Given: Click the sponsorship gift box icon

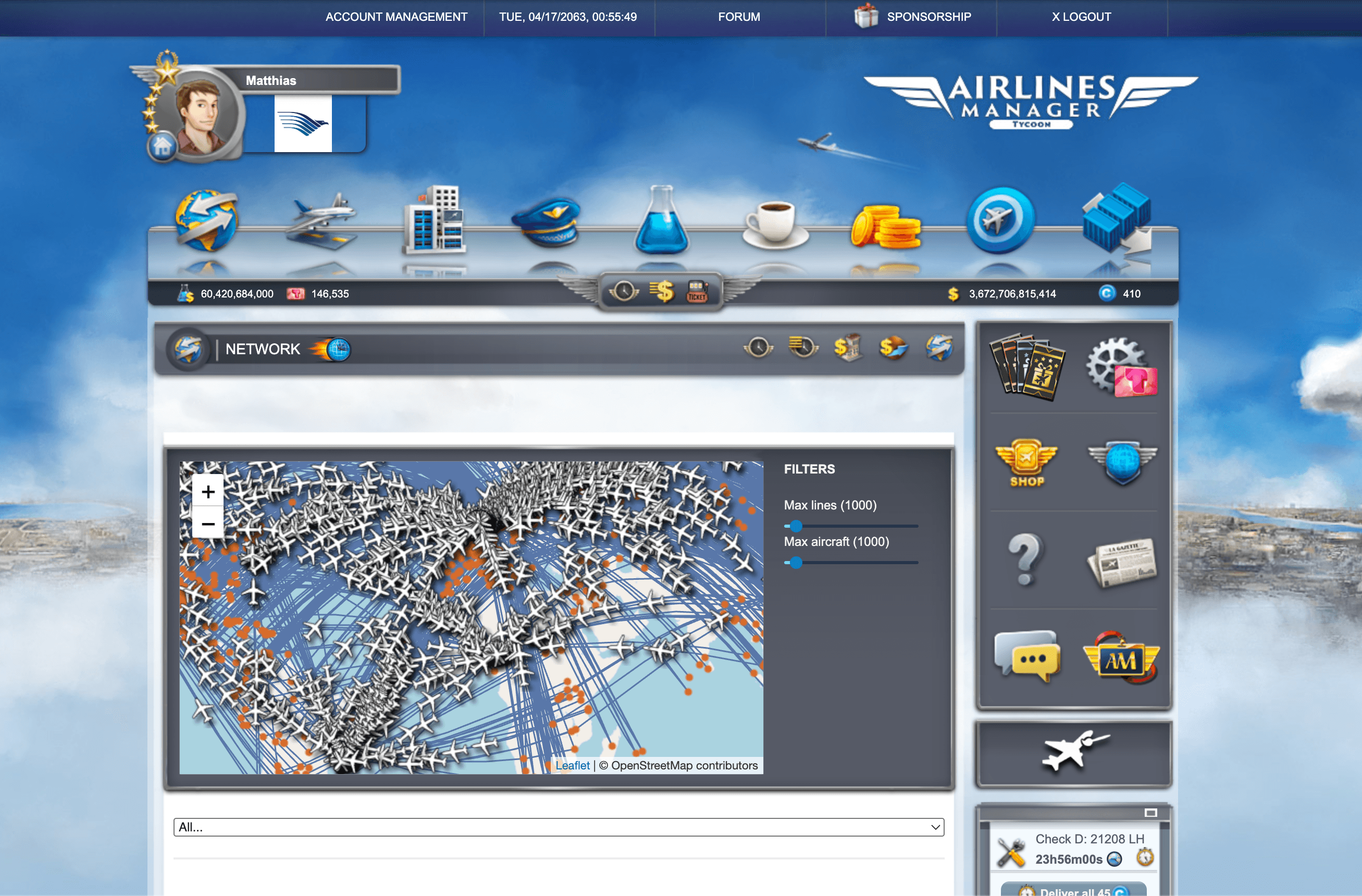Looking at the screenshot, I should point(866,16).
